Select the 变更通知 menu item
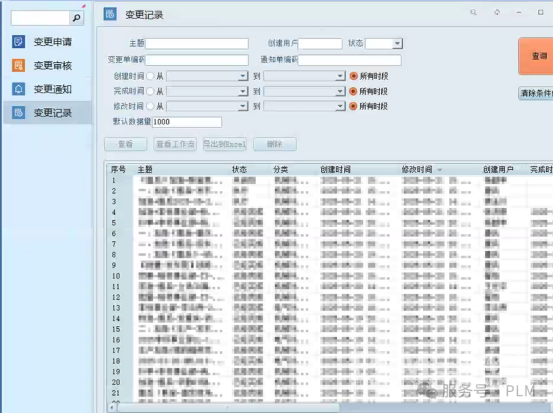The image size is (553, 413). click(x=48, y=89)
